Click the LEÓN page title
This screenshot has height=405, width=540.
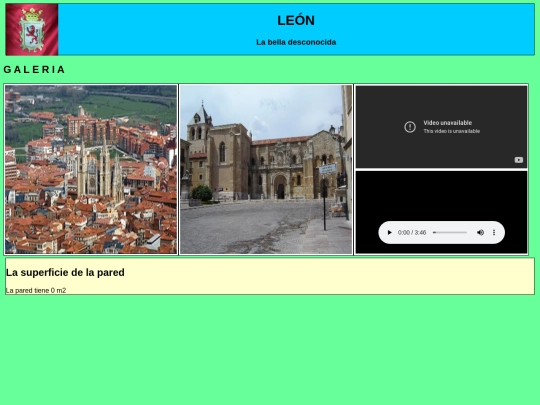[x=296, y=20]
